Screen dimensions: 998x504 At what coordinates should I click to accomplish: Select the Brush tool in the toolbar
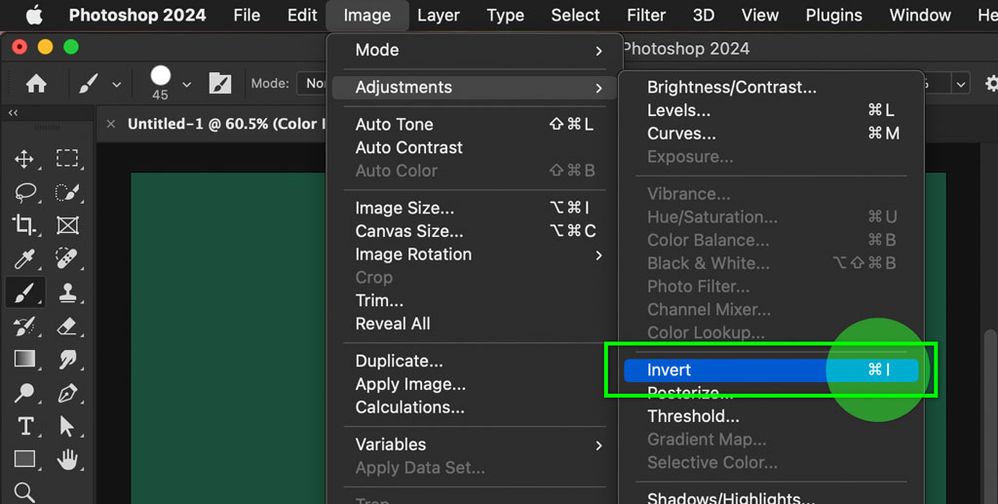click(x=24, y=293)
